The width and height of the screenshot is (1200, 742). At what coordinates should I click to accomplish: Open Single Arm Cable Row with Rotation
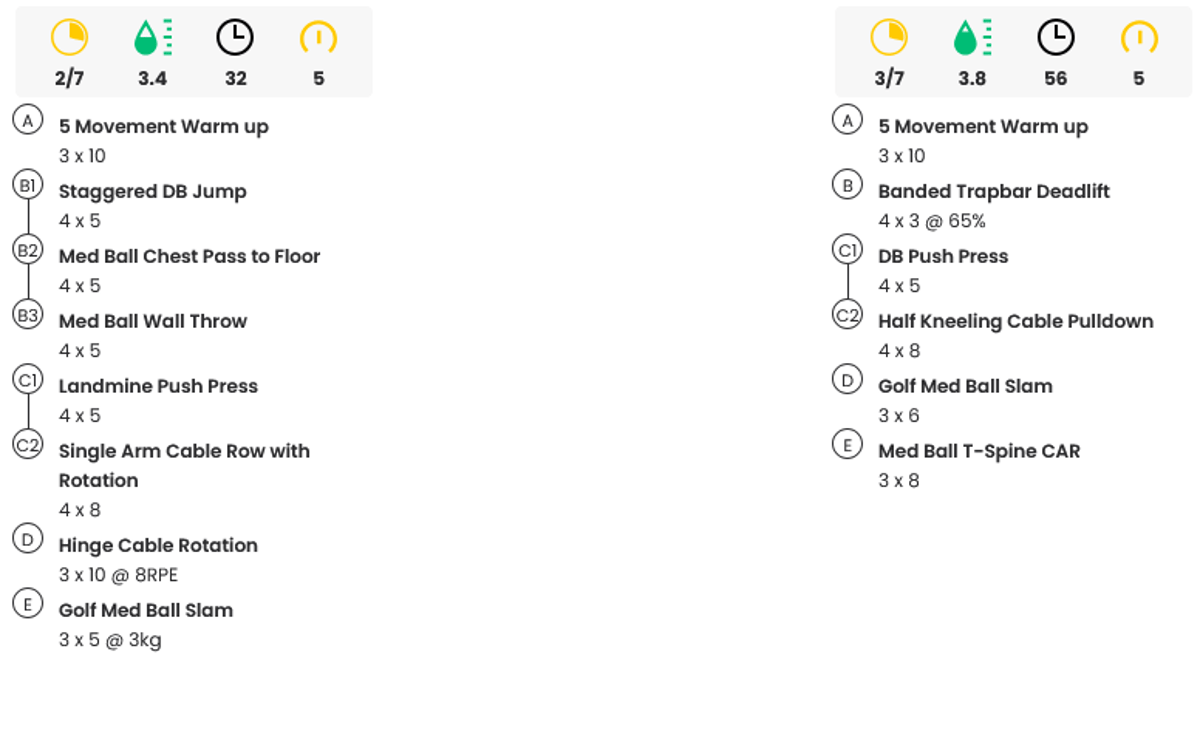coord(184,452)
